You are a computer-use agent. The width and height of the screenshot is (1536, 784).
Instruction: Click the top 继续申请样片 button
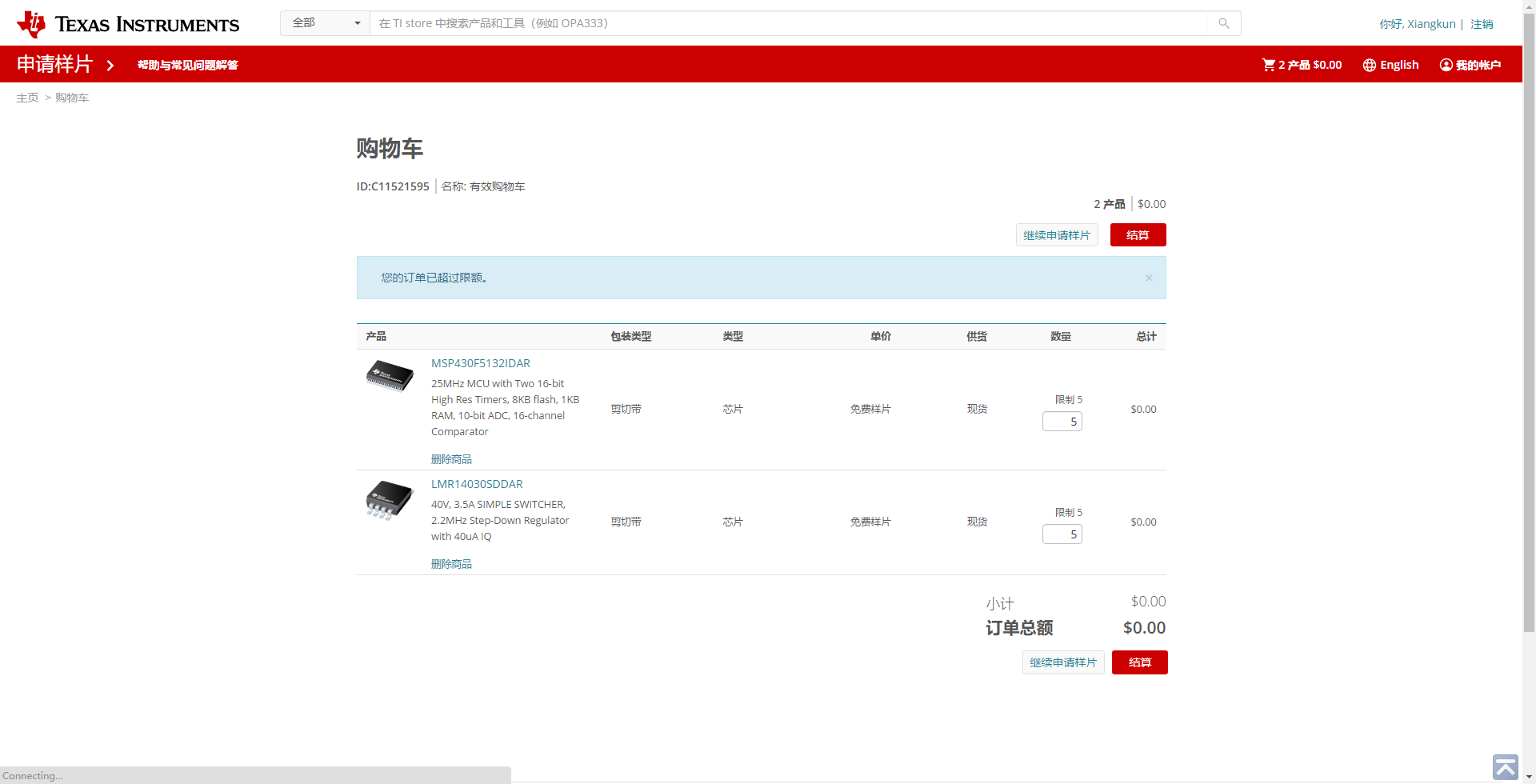point(1057,235)
